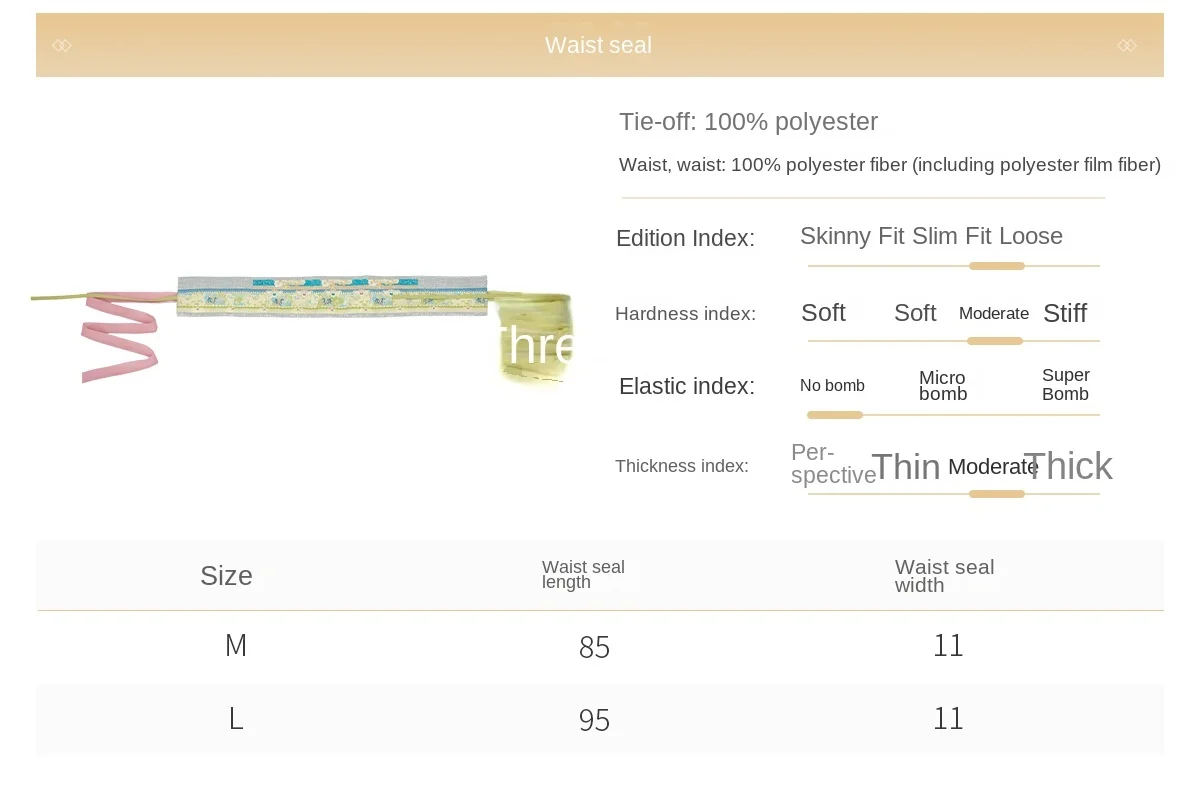
Task: Click the left diamond ornament in header
Action: [62, 45]
